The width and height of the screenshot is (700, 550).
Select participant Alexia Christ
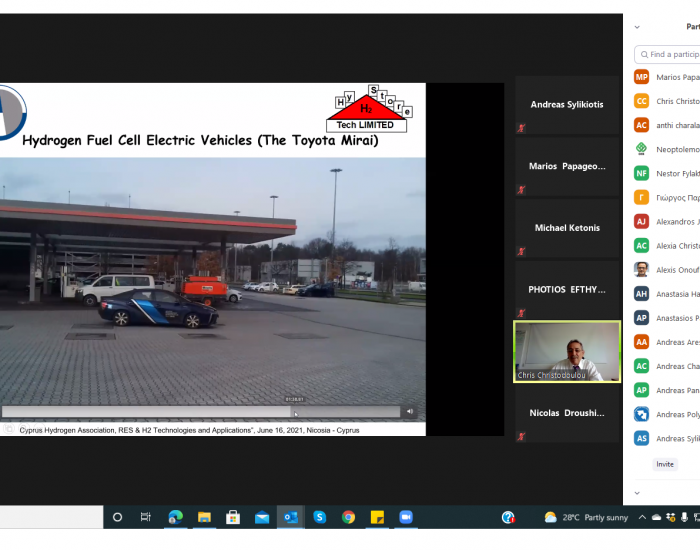(x=667, y=246)
